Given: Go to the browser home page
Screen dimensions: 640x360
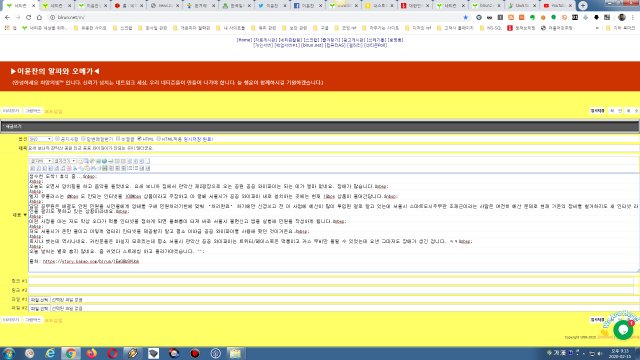Looking at the screenshot, I should click(x=39, y=17).
